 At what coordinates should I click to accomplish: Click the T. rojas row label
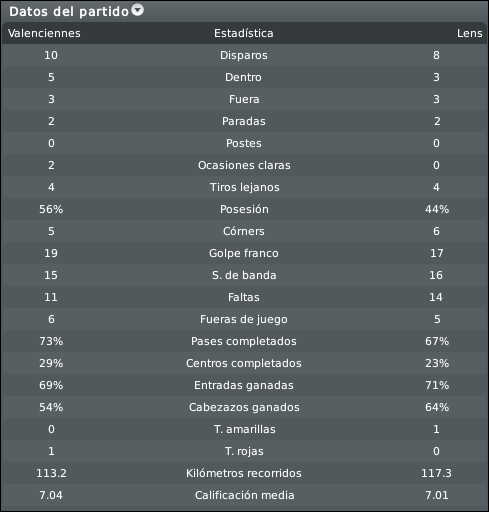click(244, 451)
